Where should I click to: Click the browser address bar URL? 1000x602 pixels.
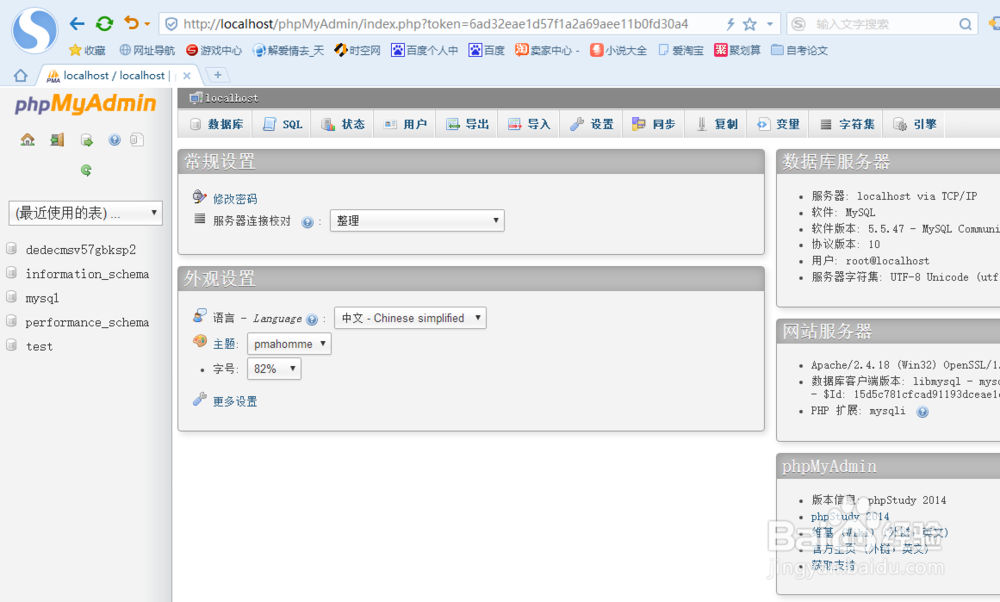point(436,24)
